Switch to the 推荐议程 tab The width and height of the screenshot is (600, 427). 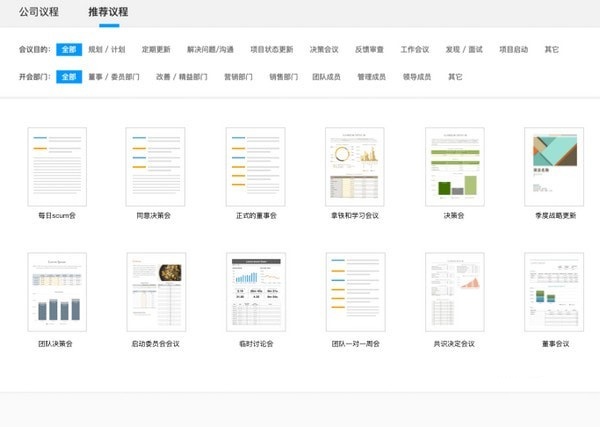pos(107,13)
